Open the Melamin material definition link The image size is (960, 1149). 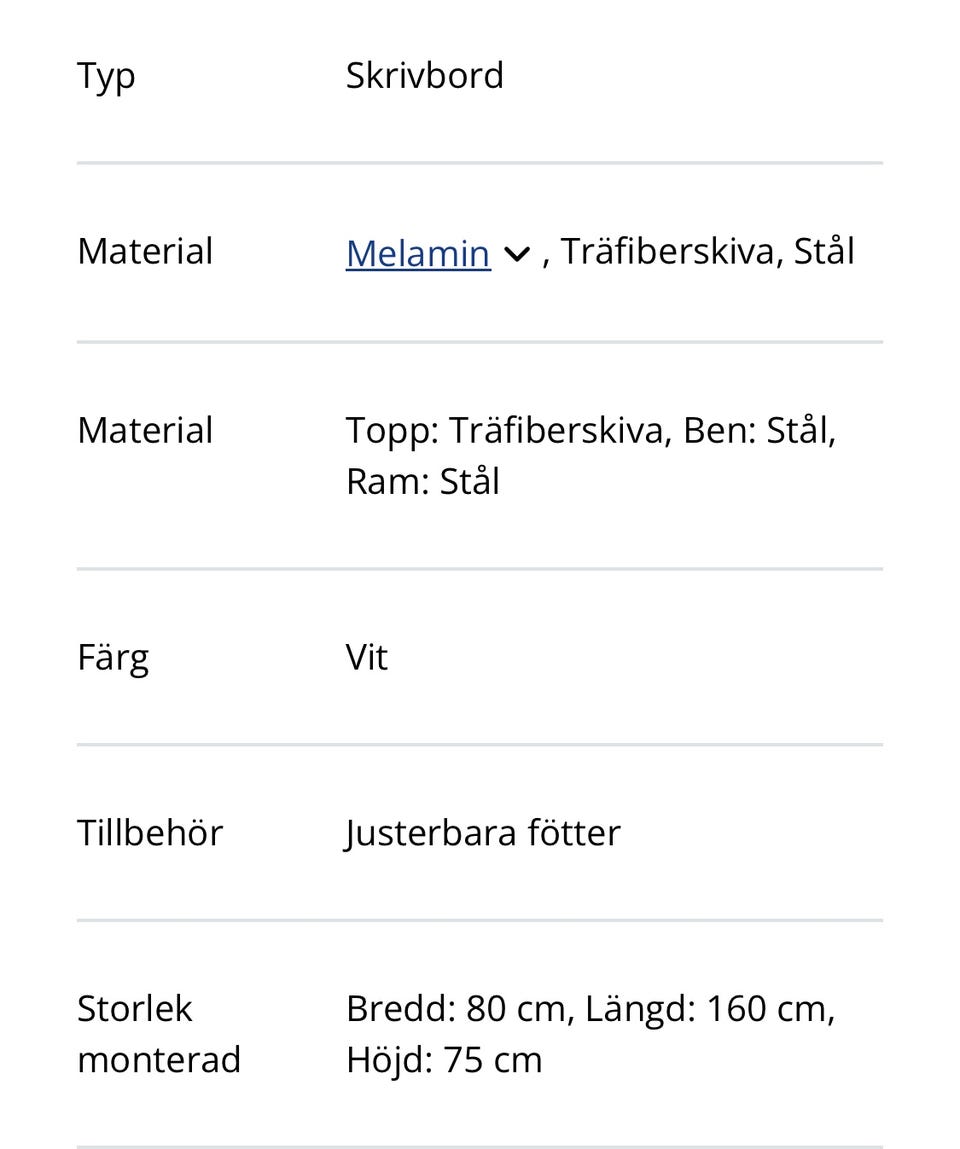tap(417, 253)
